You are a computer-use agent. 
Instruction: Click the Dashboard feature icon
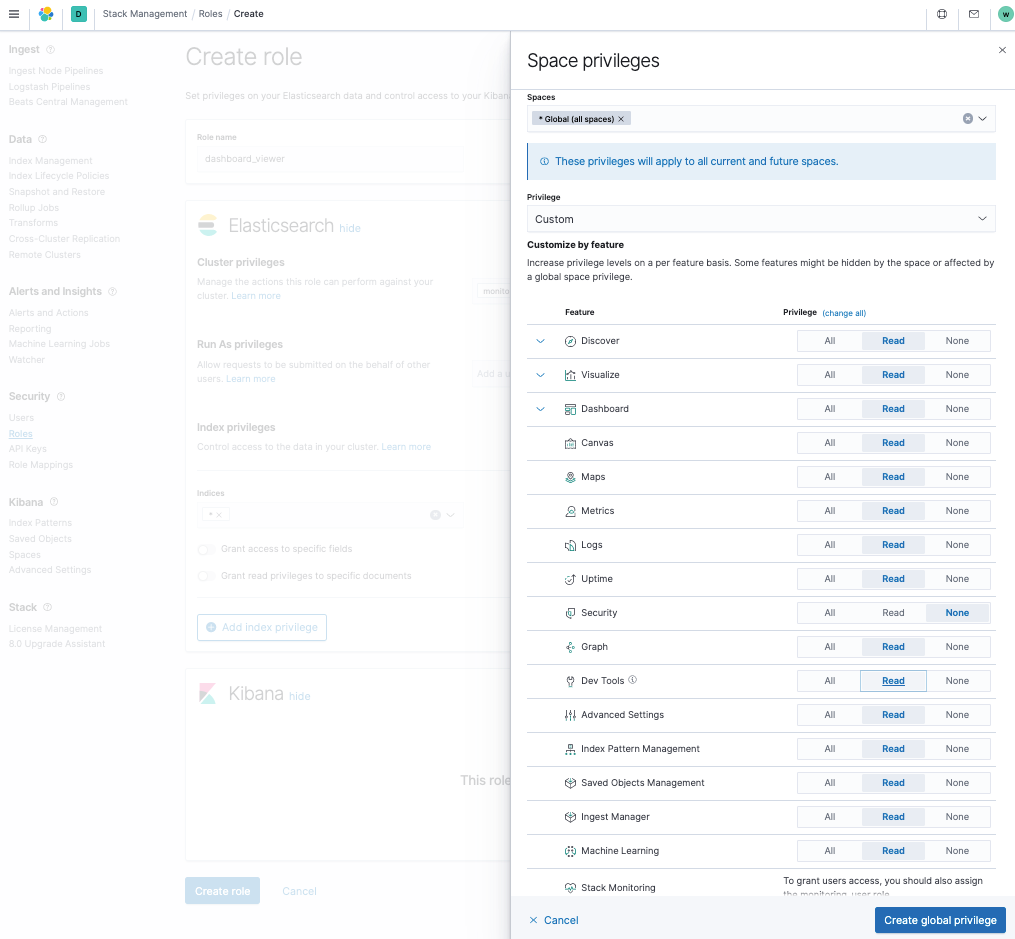(570, 409)
